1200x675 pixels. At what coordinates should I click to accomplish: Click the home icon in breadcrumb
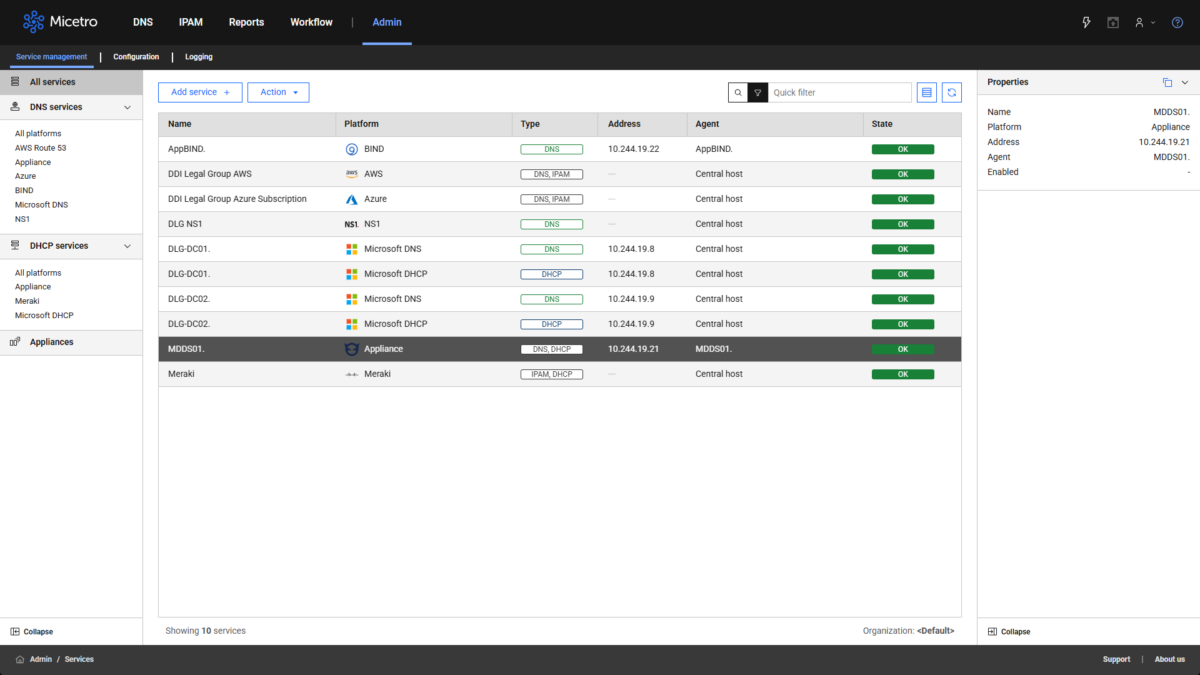click(20, 659)
